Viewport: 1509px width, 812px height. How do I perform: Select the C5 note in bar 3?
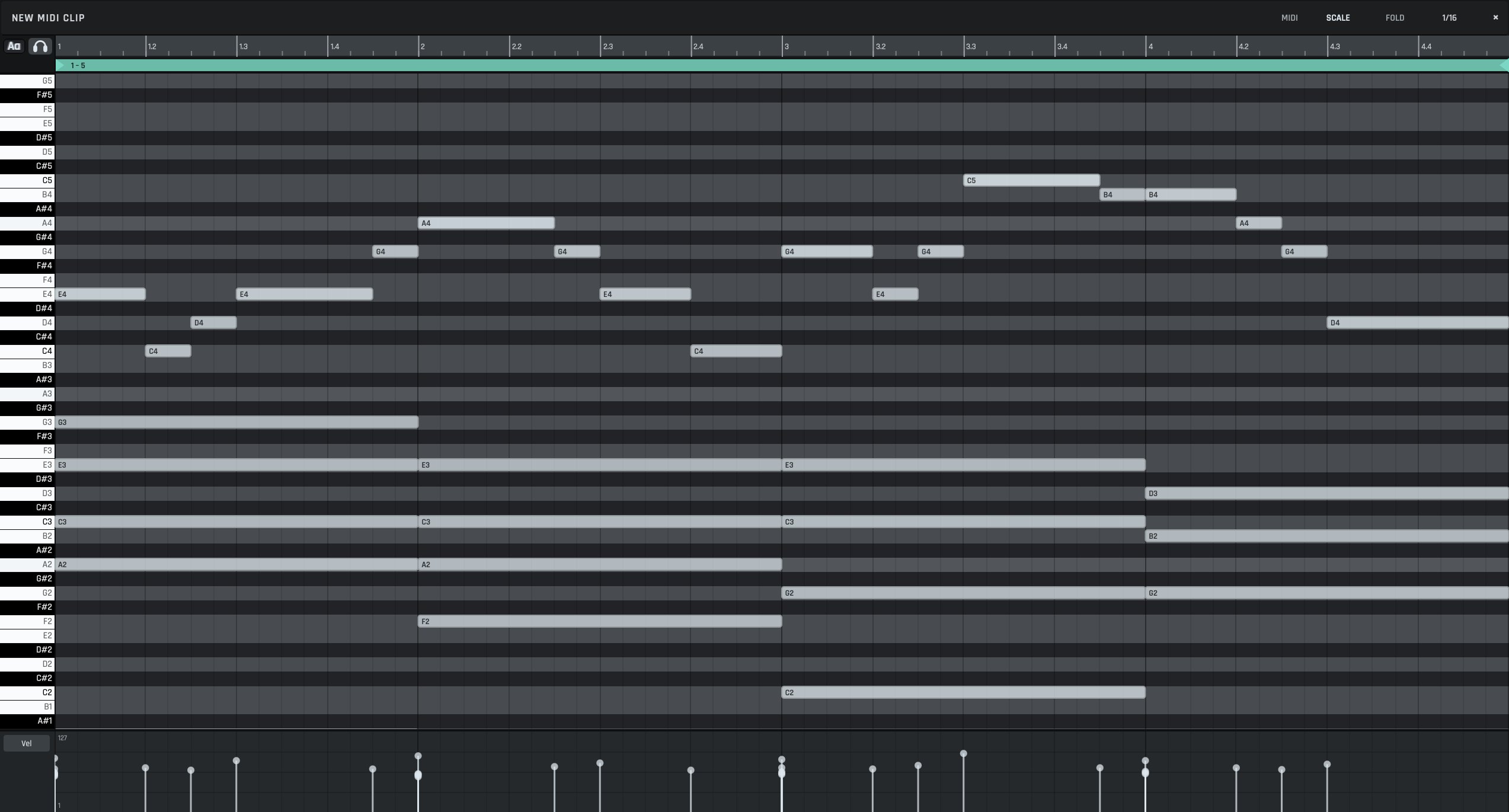pos(1031,180)
